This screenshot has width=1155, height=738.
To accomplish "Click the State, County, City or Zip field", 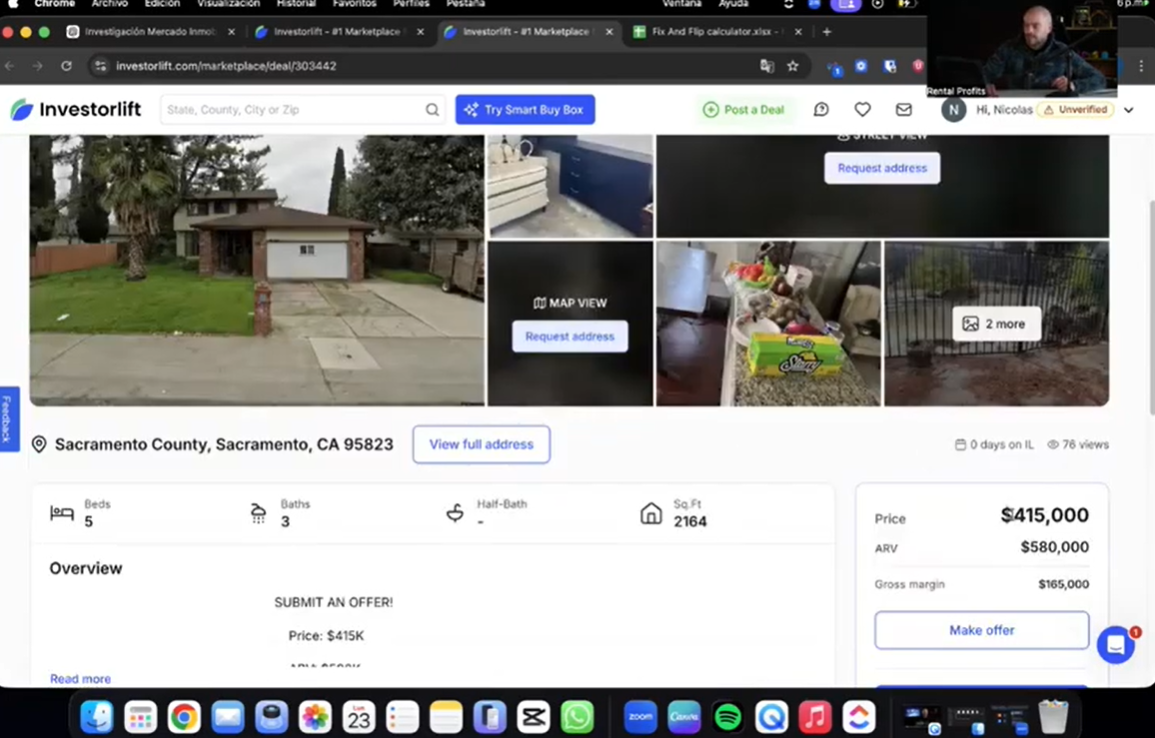I will (292, 110).
